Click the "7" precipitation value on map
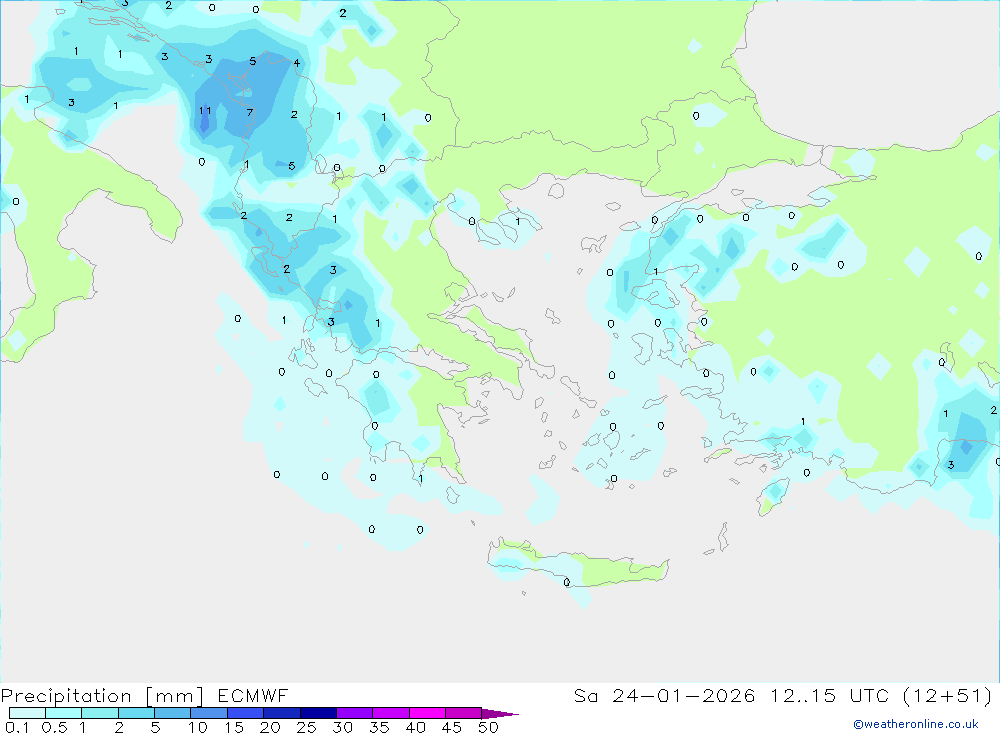Screen dimensions: 1000x733 (250, 112)
